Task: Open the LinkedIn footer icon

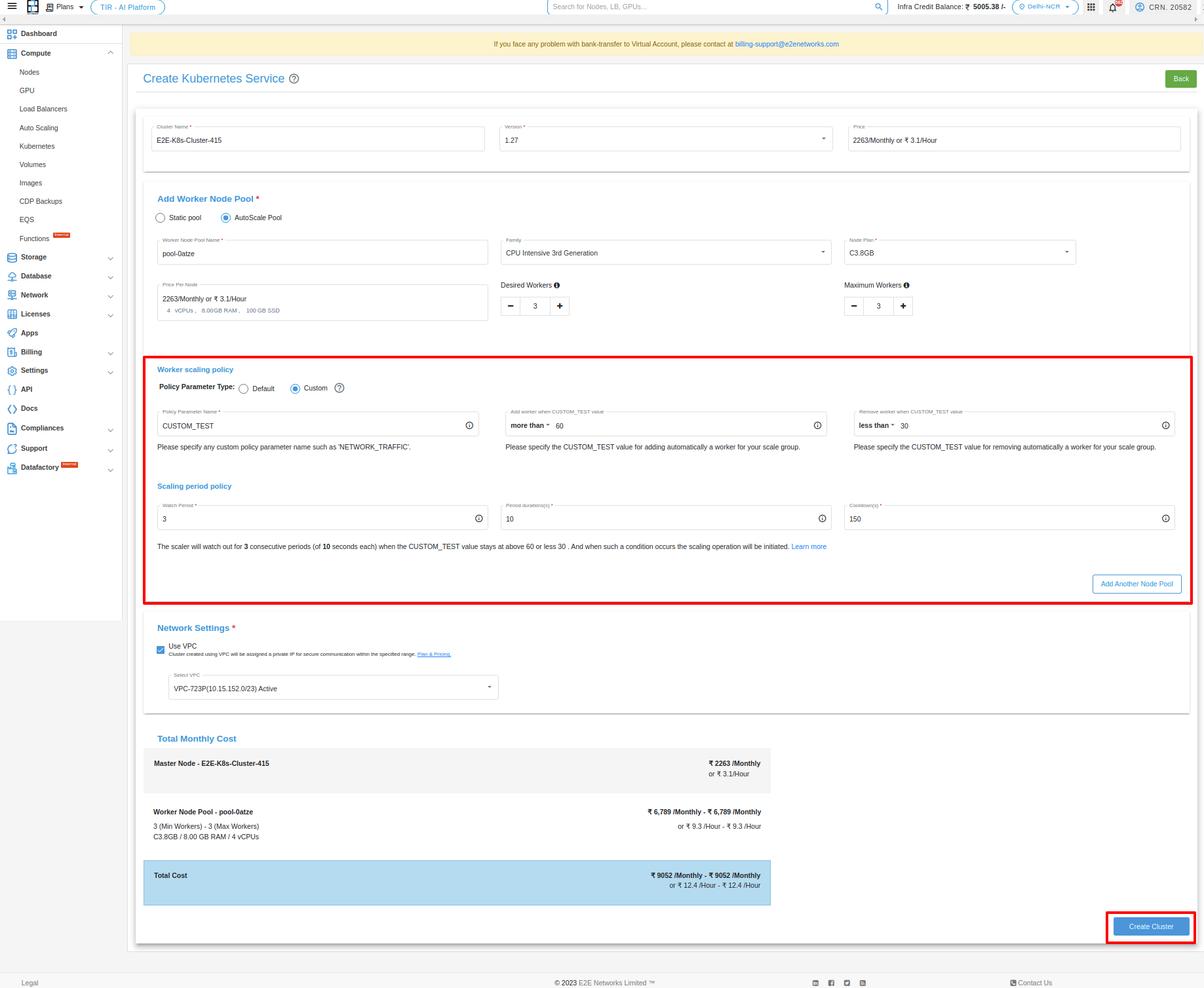Action: coord(815,983)
